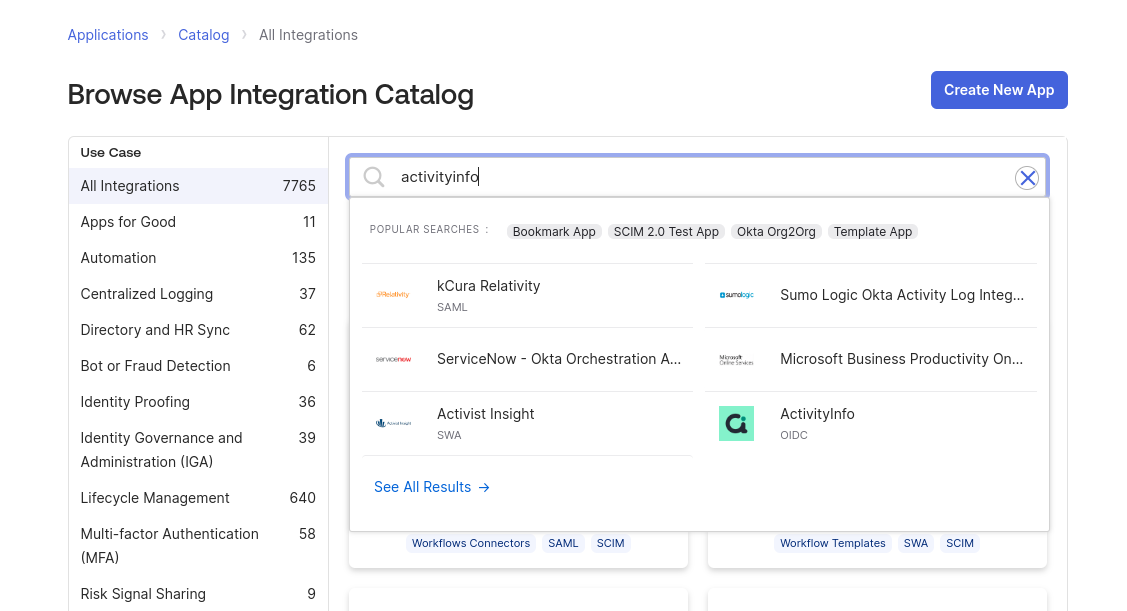1127x611 pixels.
Task: Filter by Apps for Good
Action: [198, 222]
